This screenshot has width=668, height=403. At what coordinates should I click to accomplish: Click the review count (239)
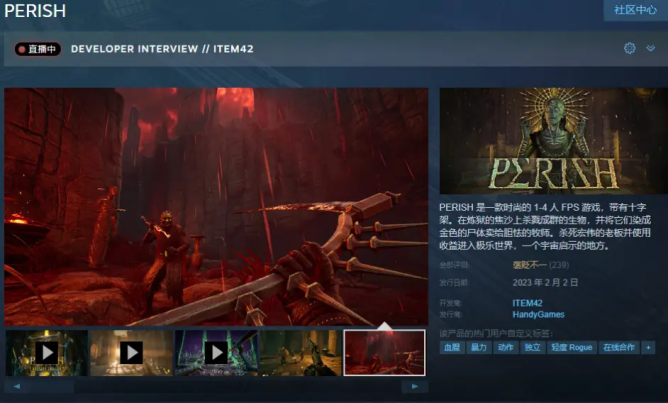[x=559, y=265]
